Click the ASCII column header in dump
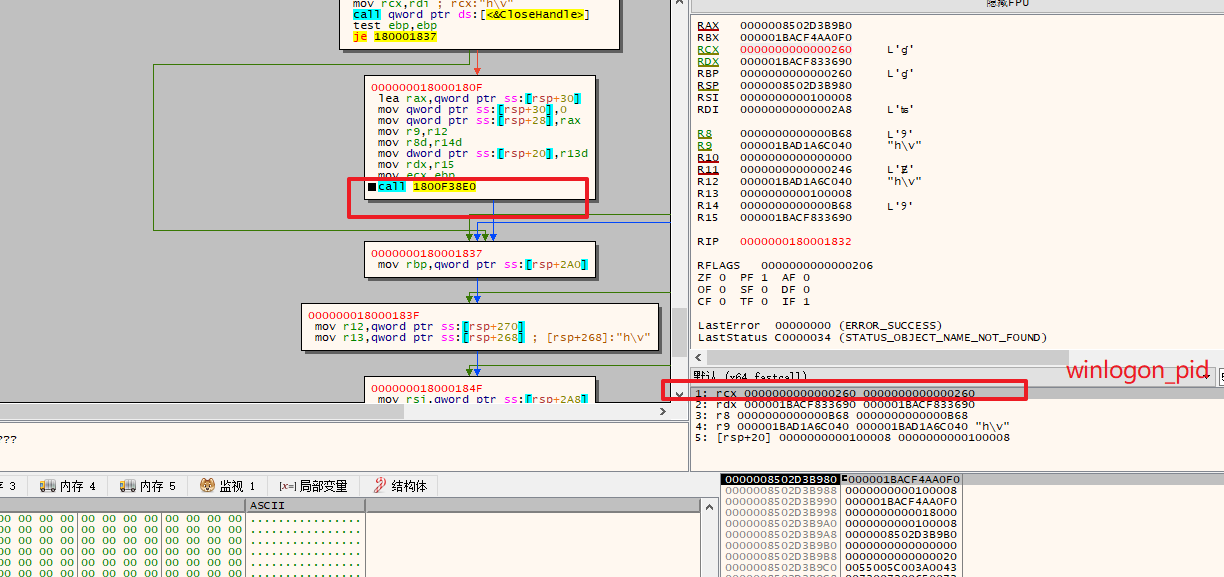The image size is (1224, 577). pos(305,506)
